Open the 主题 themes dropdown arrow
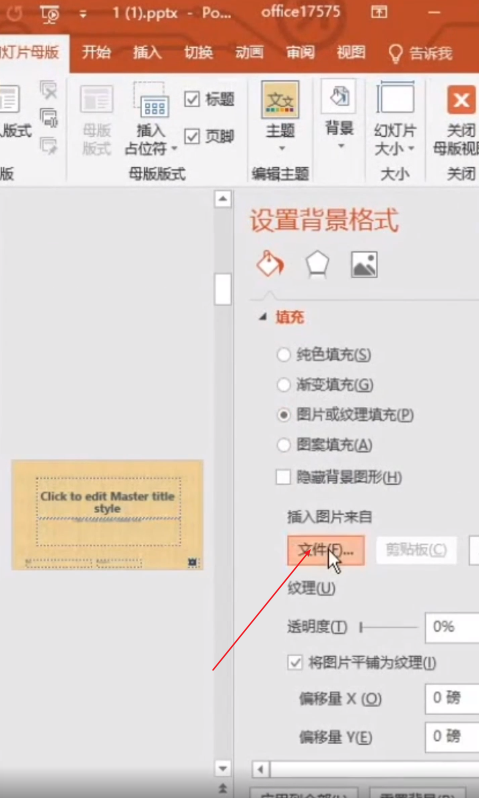The width and height of the screenshot is (479, 798). (280, 149)
